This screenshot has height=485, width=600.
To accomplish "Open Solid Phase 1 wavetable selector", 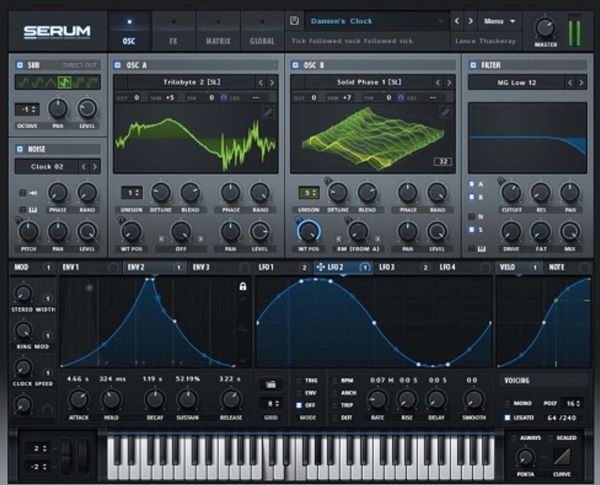I will coord(369,82).
